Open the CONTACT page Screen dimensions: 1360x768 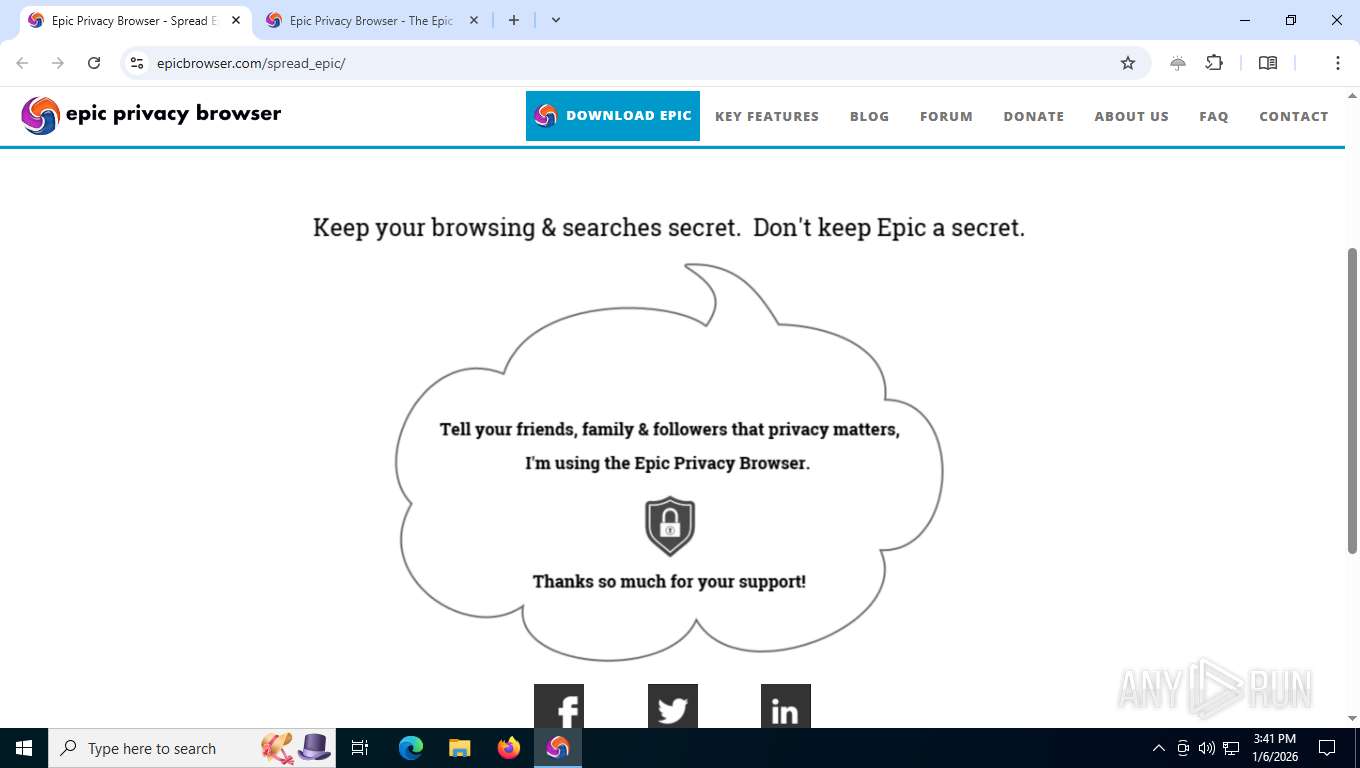(x=1294, y=117)
